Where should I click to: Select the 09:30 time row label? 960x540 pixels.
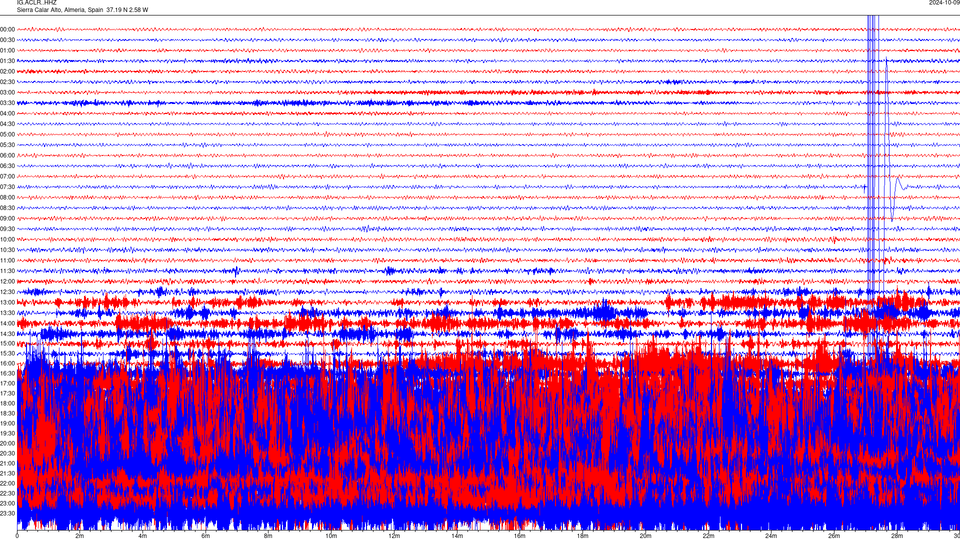pos(7,229)
